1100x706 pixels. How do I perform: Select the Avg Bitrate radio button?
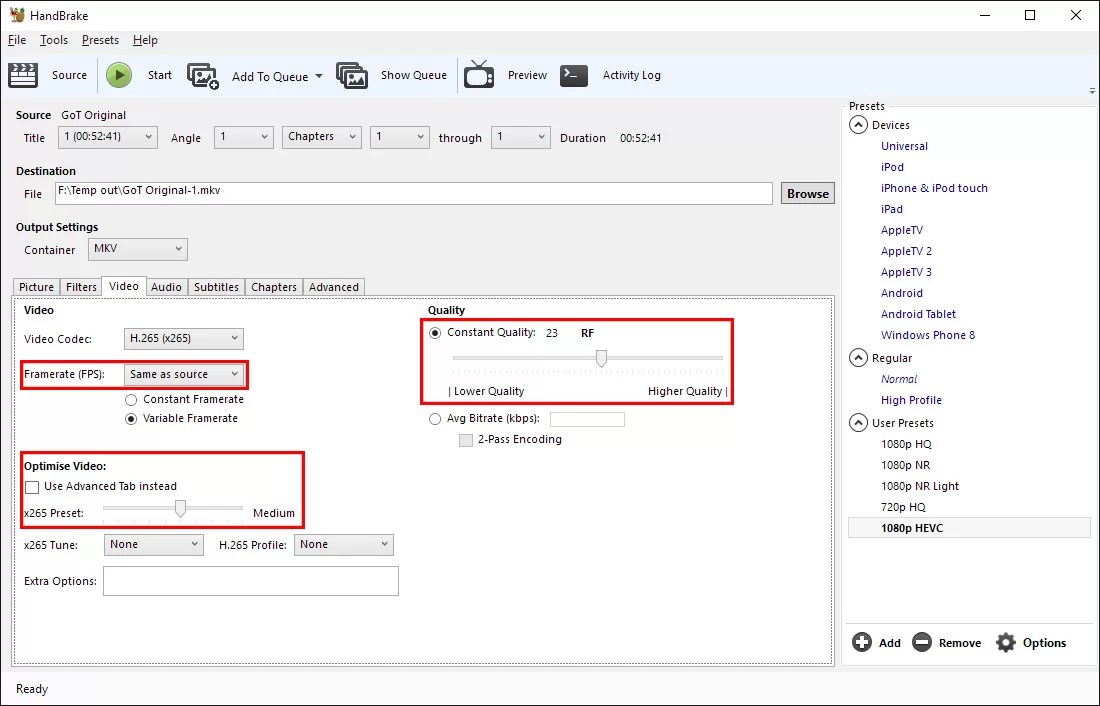435,419
